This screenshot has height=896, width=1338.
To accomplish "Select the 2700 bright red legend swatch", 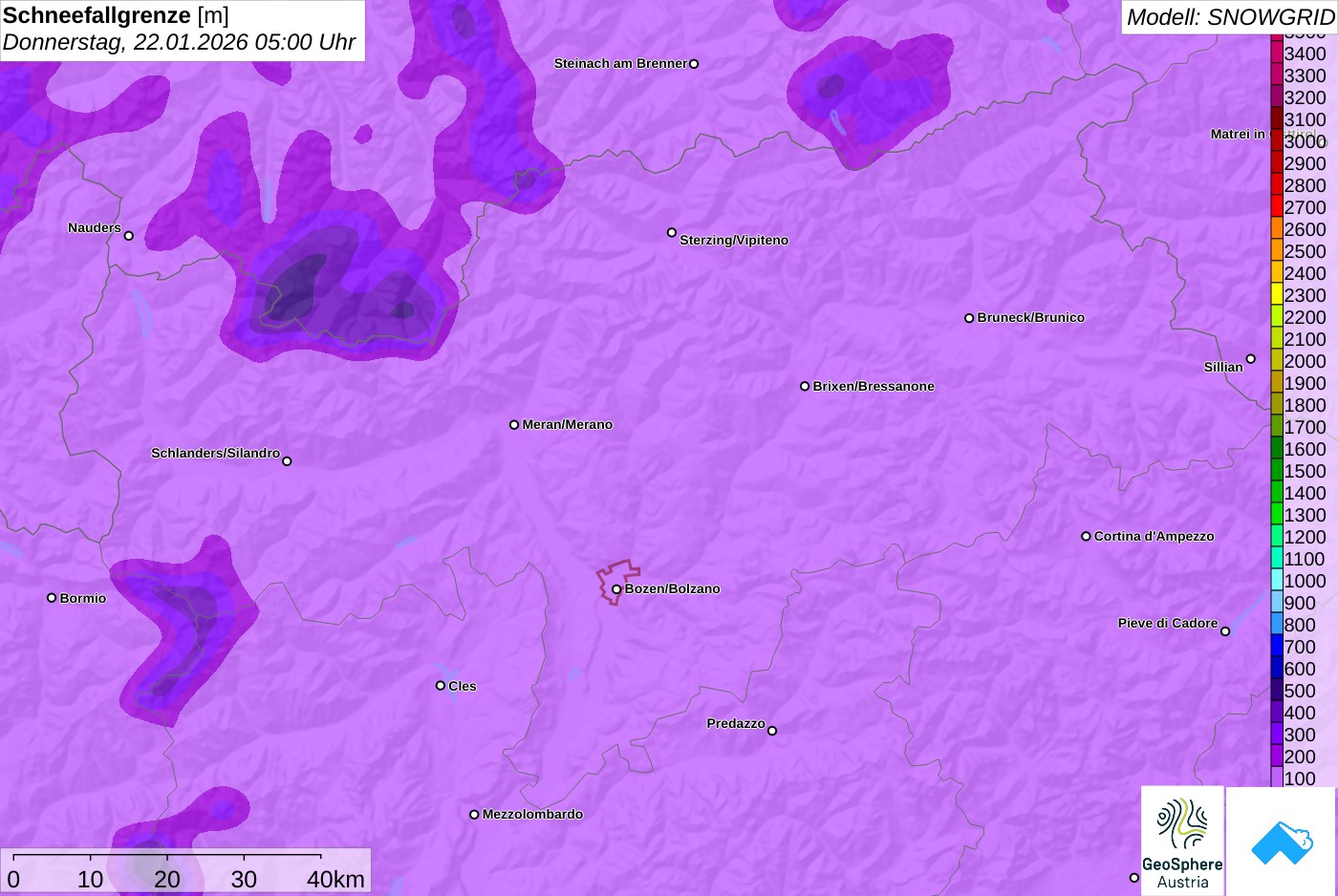I will tap(1276, 207).
